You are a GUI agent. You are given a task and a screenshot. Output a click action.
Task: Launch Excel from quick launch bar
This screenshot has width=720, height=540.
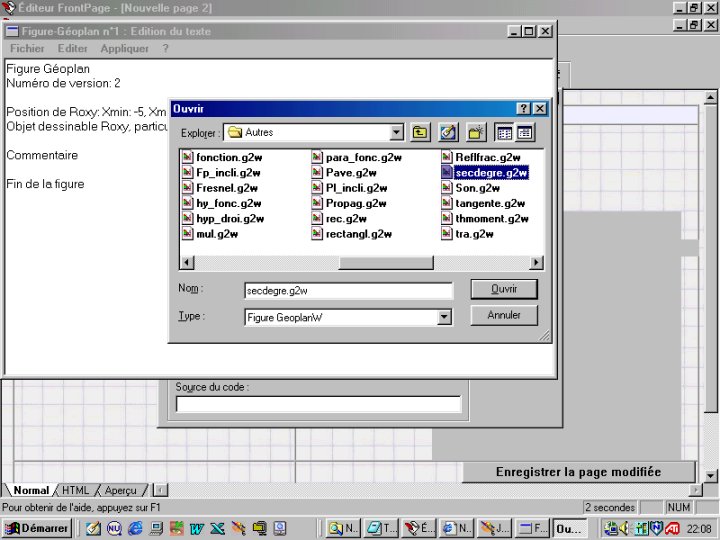pyautogui.click(x=218, y=529)
